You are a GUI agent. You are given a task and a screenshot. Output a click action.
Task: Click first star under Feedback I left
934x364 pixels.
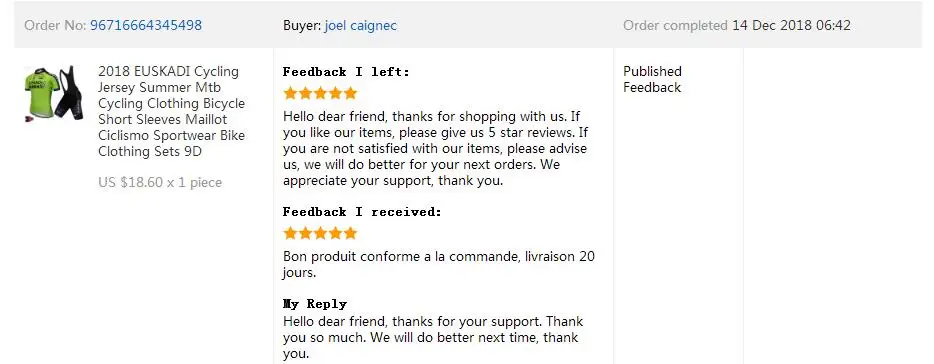pos(290,94)
